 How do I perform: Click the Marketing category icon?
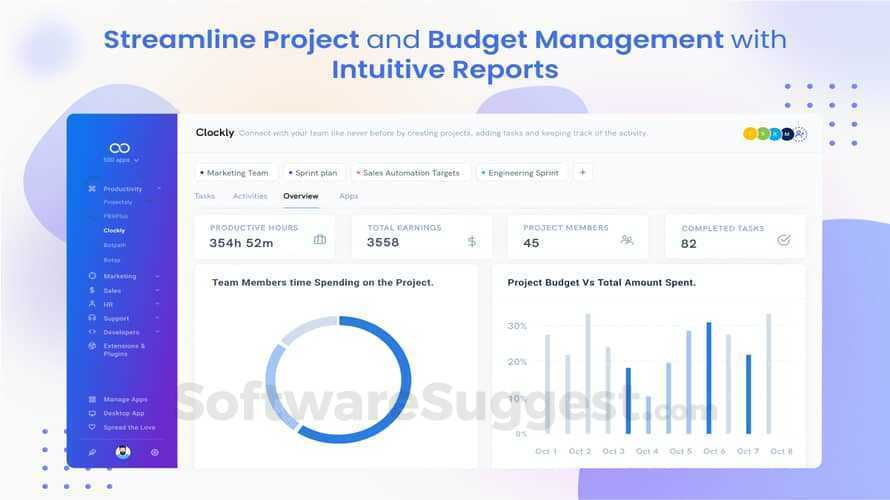point(92,276)
